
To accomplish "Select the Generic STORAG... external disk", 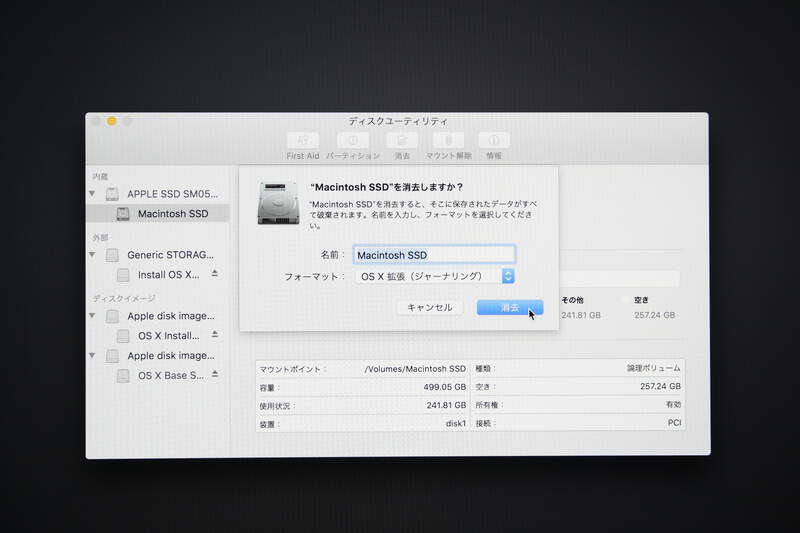I will coord(170,255).
